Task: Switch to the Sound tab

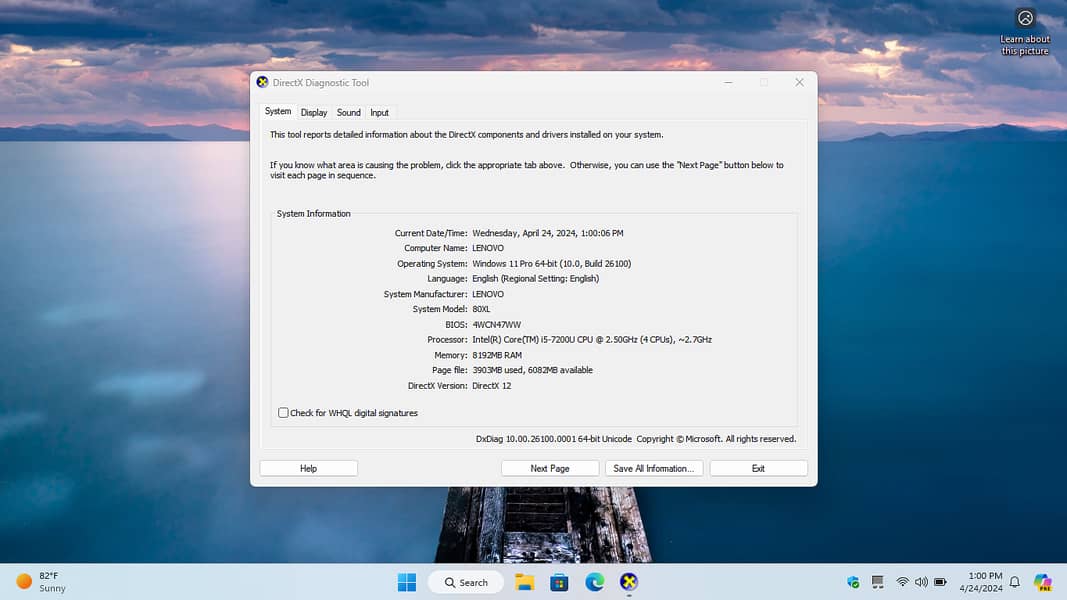Action: coord(348,113)
